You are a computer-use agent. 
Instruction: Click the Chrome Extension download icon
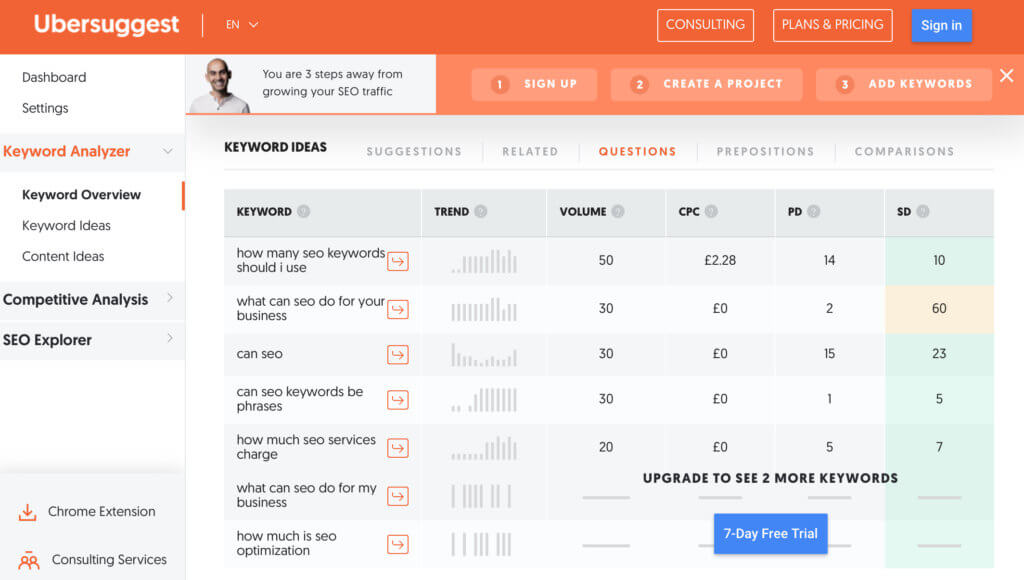(x=27, y=512)
